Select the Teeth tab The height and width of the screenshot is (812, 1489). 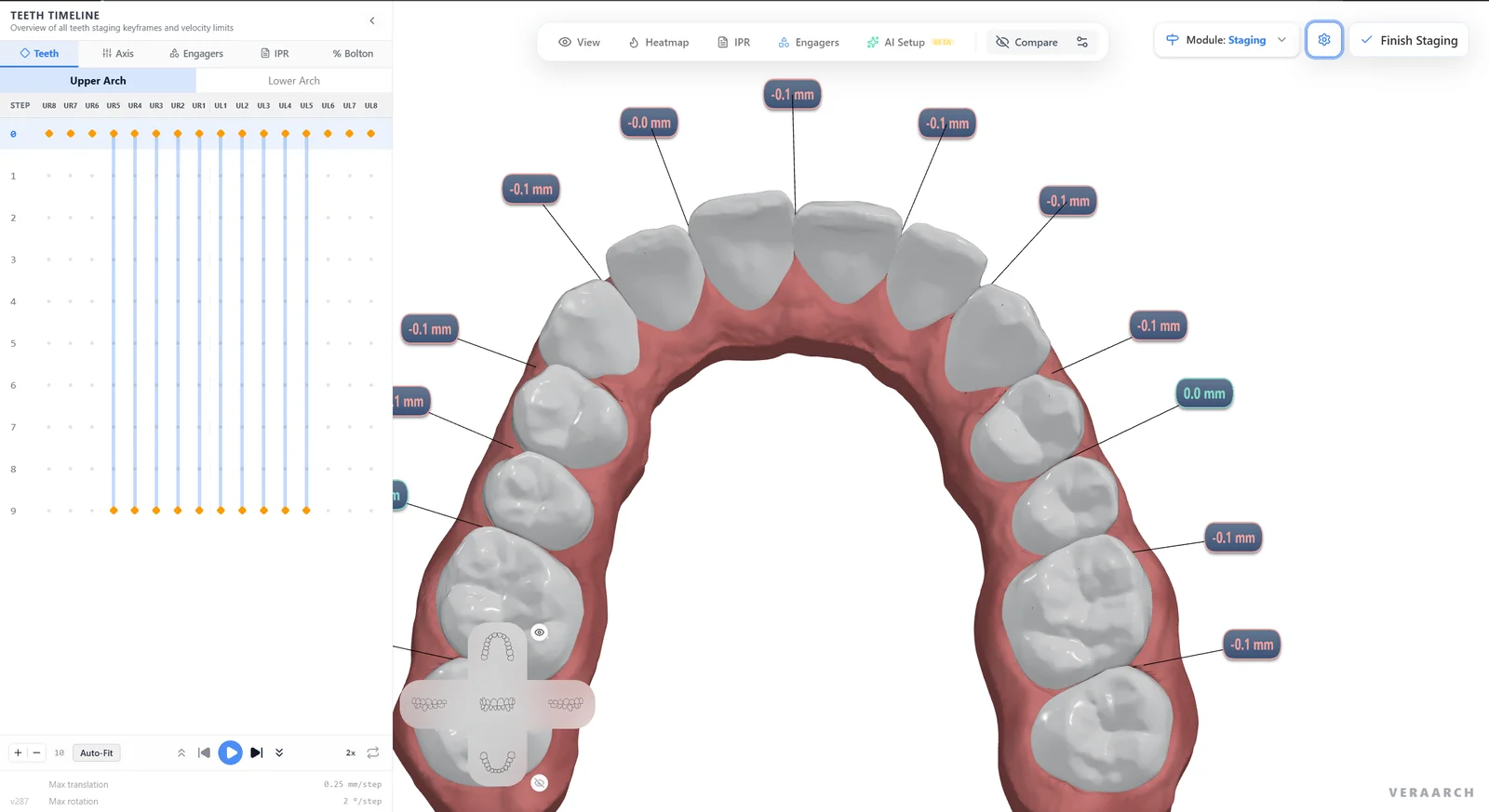39,53
